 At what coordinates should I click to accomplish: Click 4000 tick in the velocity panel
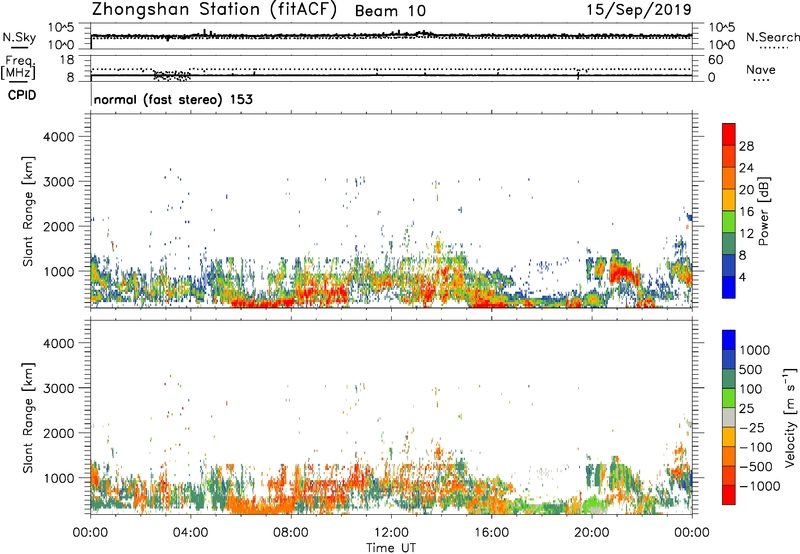59,343
